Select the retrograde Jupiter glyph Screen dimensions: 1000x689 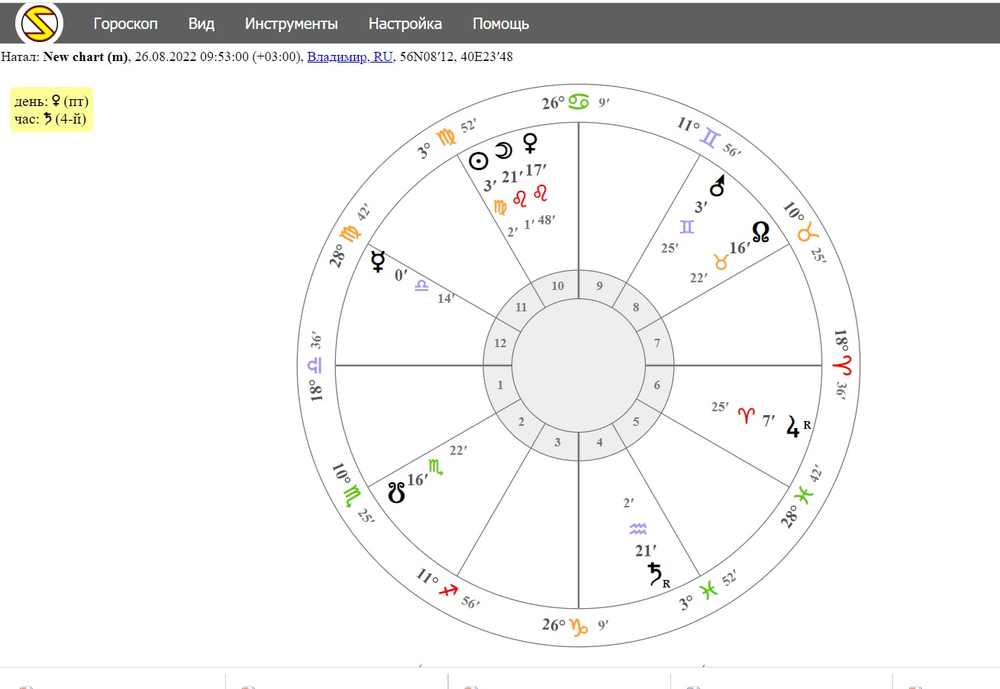(793, 427)
